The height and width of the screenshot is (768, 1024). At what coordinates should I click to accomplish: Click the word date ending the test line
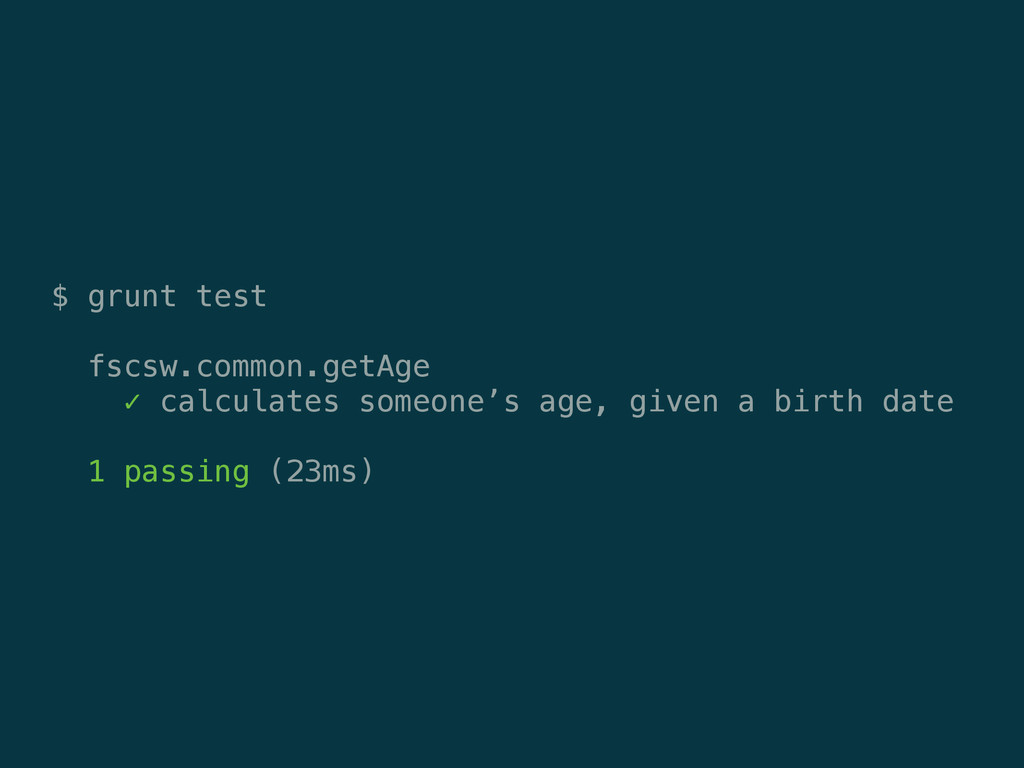(x=918, y=402)
